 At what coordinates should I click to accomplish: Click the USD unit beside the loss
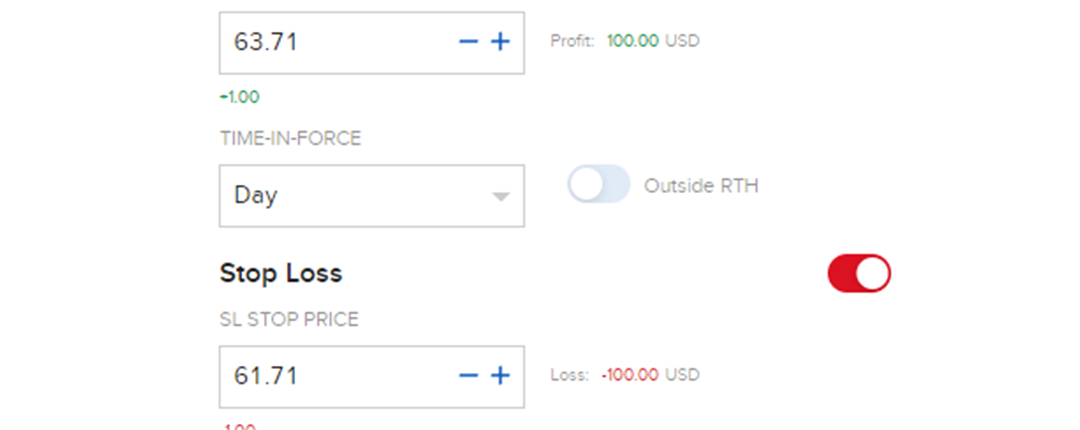point(683,376)
